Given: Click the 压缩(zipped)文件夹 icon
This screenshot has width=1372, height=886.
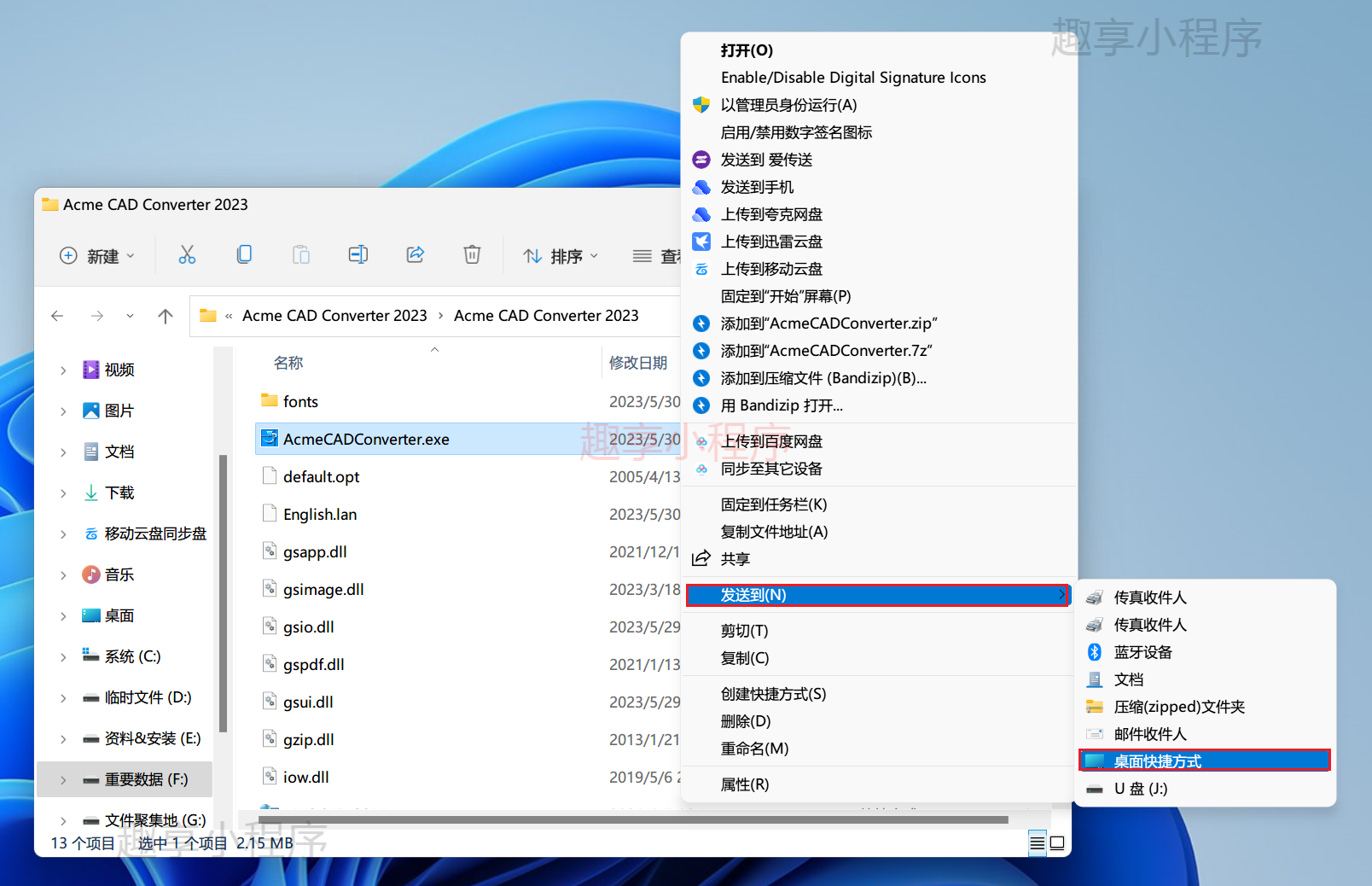Looking at the screenshot, I should (1095, 707).
